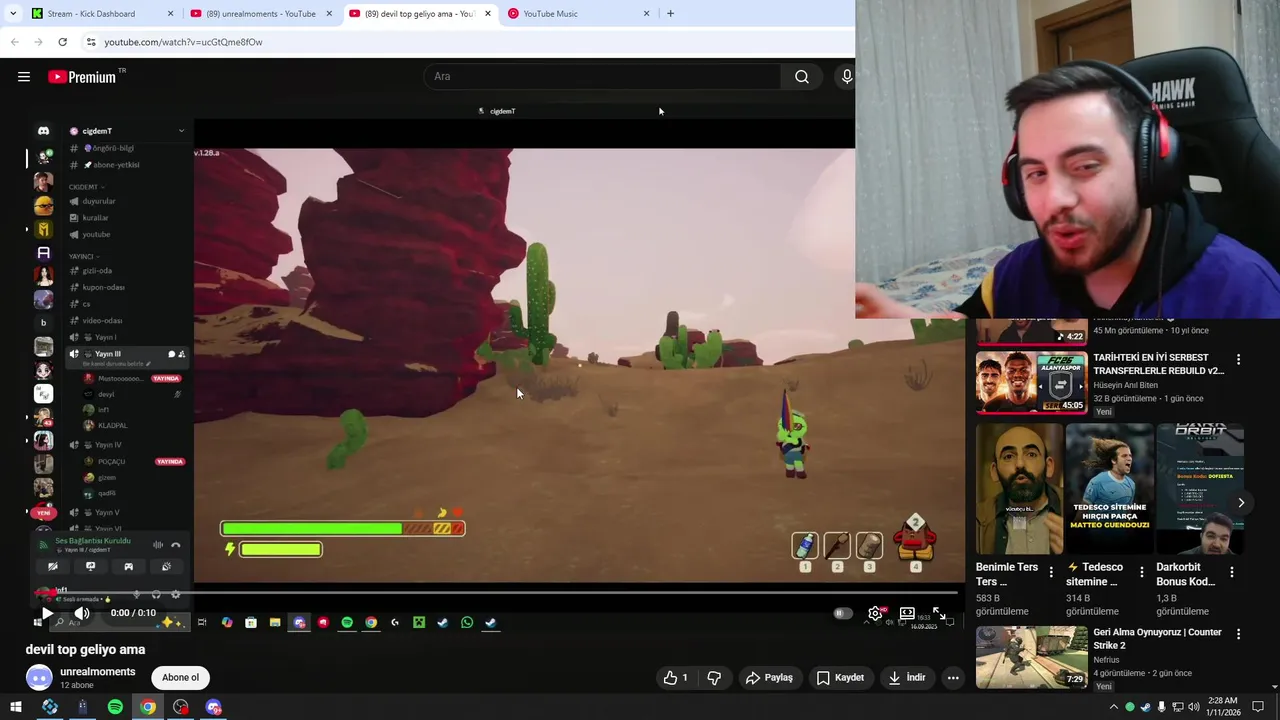
Task: Go to the YouTube Premium home logo
Action: point(82,77)
